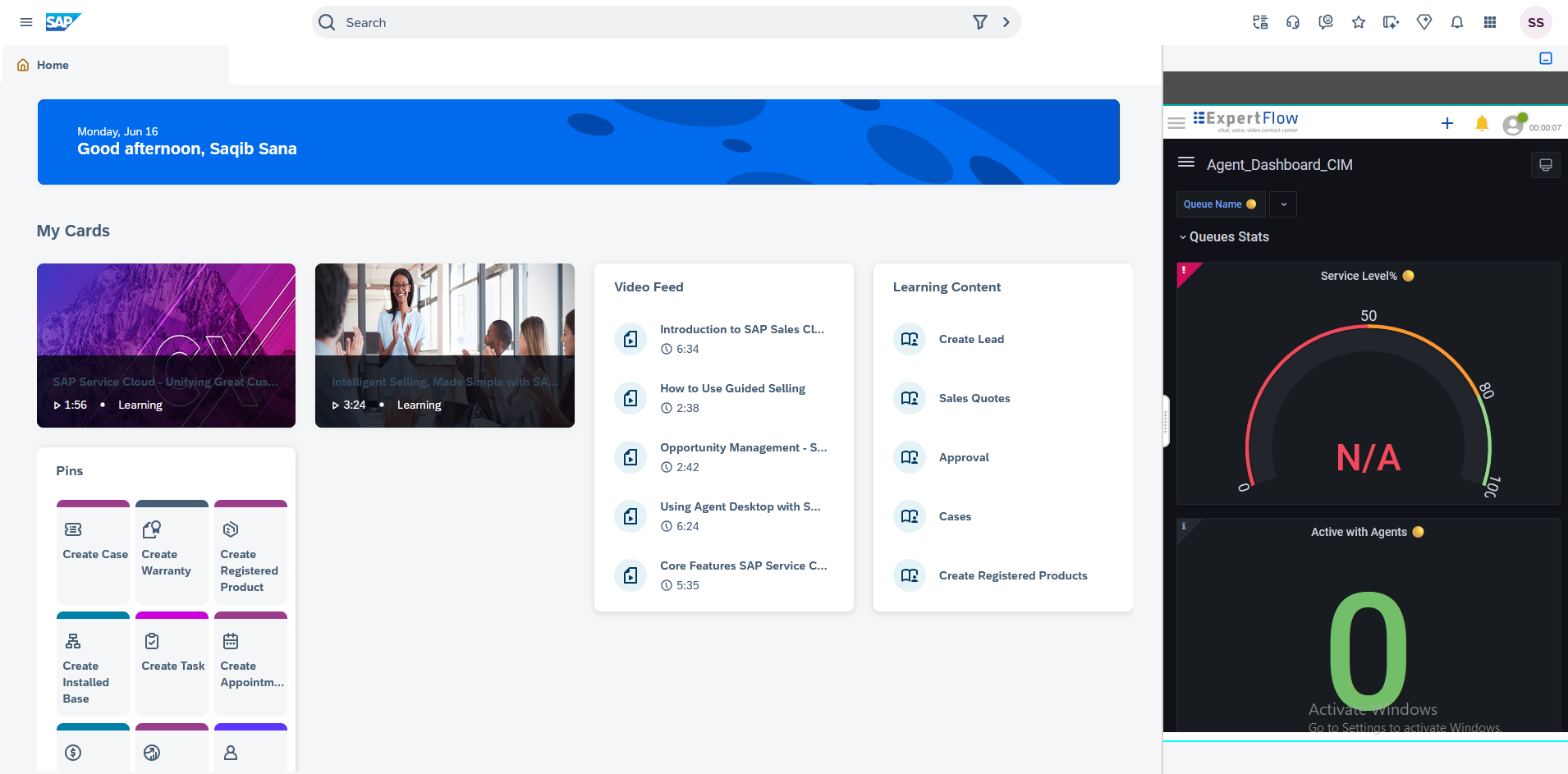Open the Create Lead learning link
The image size is (1568, 774).
(x=971, y=339)
